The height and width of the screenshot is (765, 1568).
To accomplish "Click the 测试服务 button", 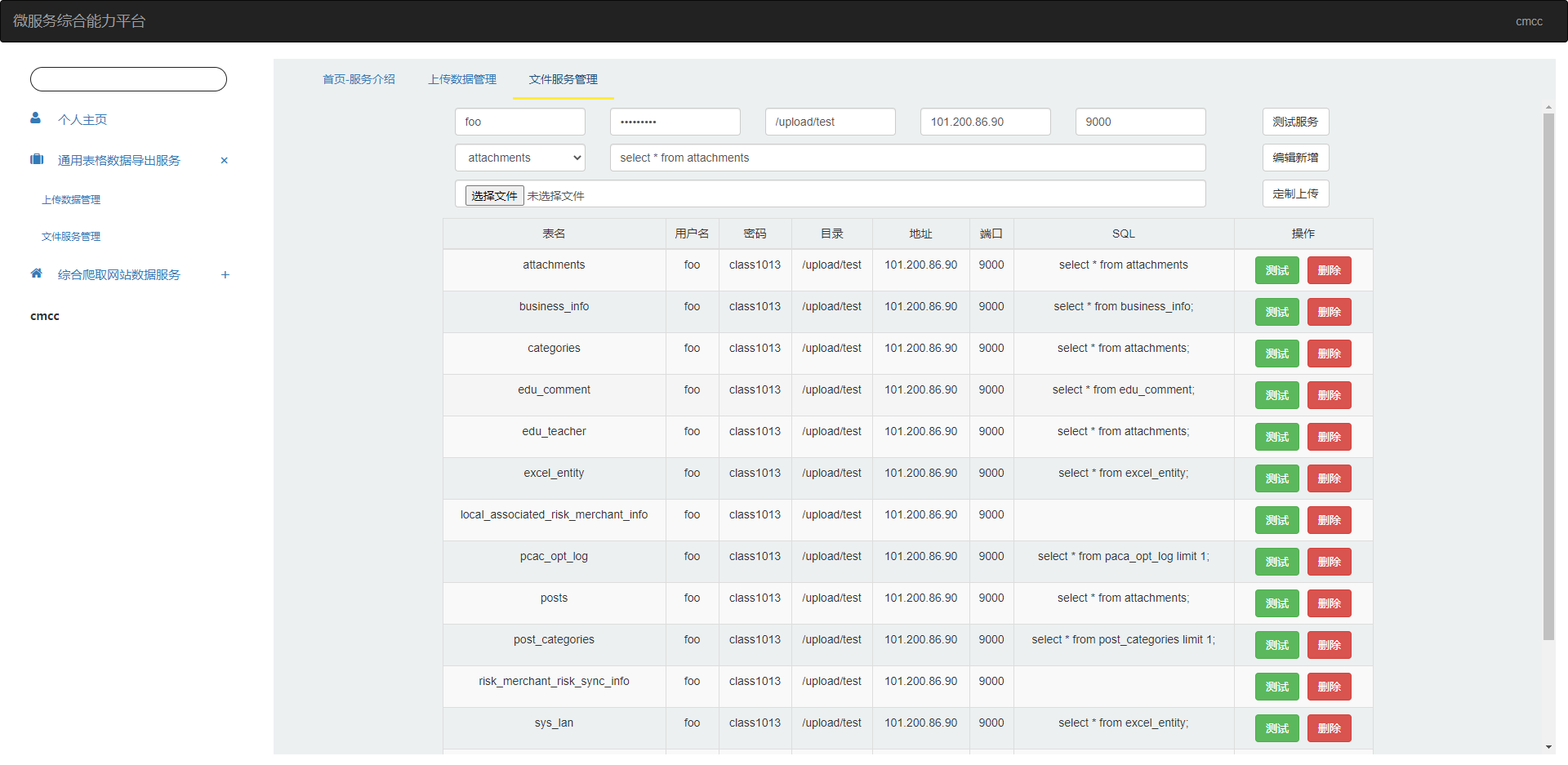I will pyautogui.click(x=1295, y=122).
